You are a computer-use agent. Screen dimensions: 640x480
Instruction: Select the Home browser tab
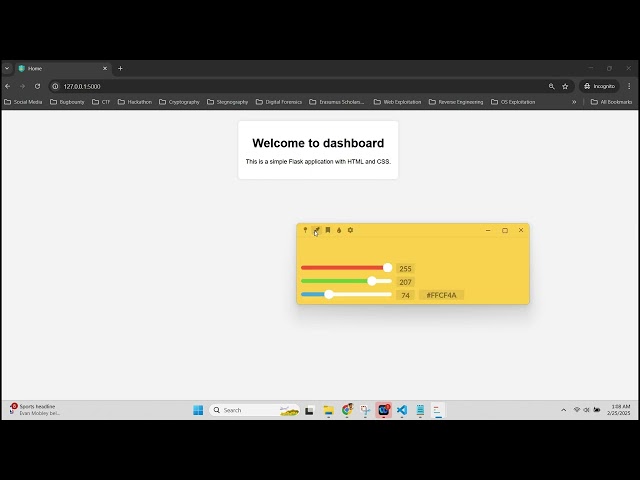click(x=61, y=69)
